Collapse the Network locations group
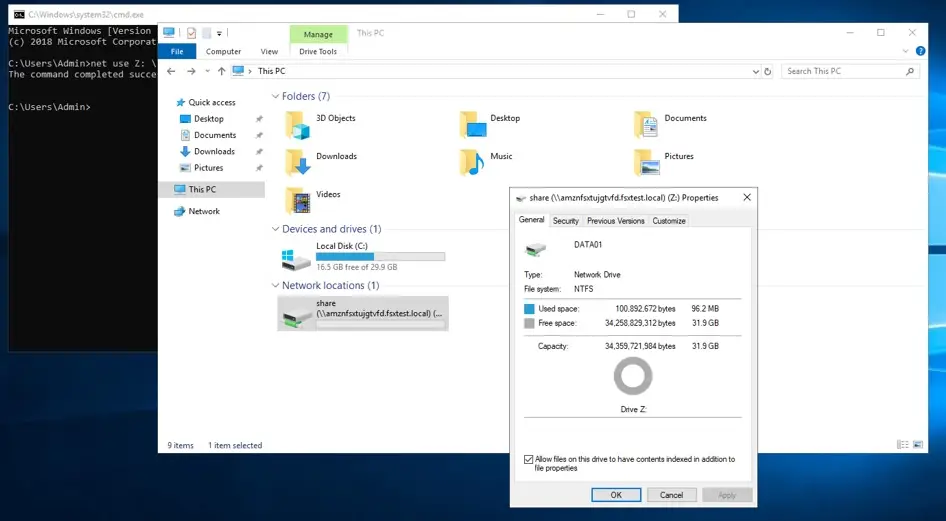This screenshot has width=946, height=521. coord(275,285)
